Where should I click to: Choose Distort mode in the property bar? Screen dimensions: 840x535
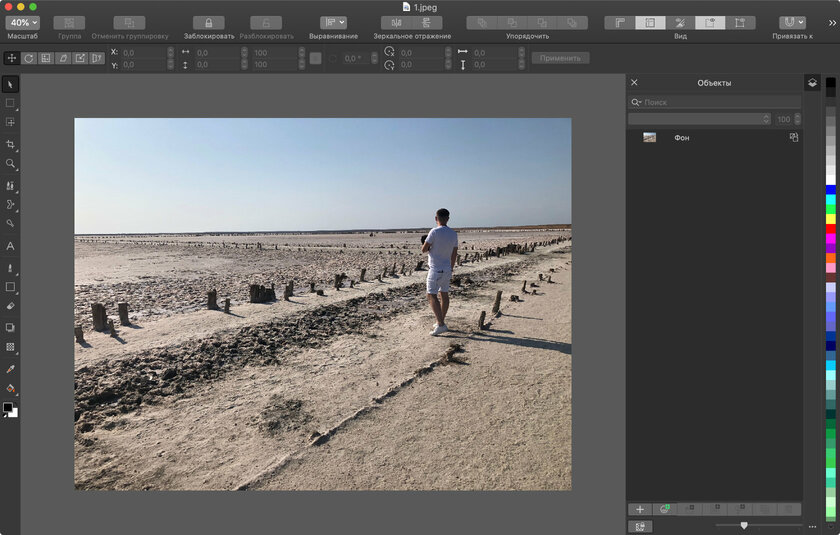[80, 58]
